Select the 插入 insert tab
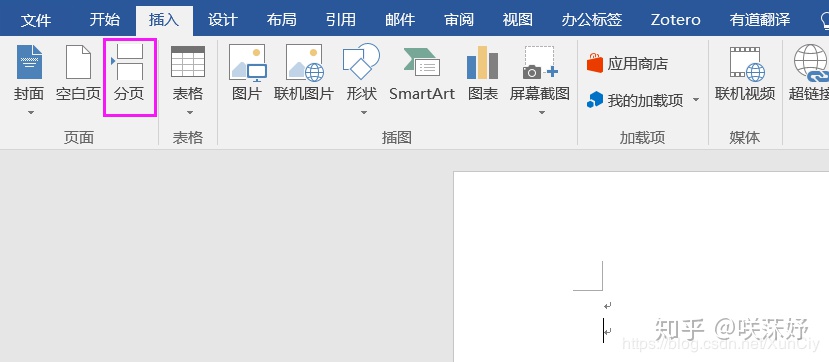 [x=164, y=20]
